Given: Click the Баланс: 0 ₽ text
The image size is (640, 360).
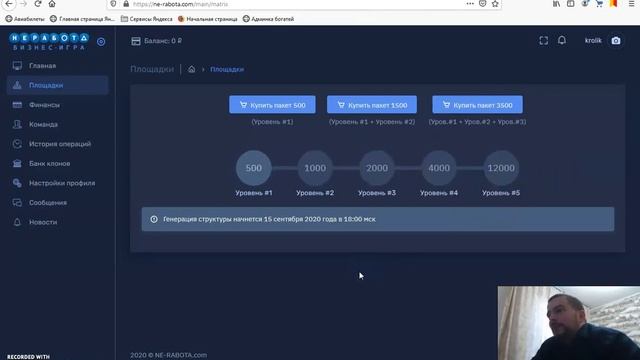Looking at the screenshot, I should click(x=163, y=41).
